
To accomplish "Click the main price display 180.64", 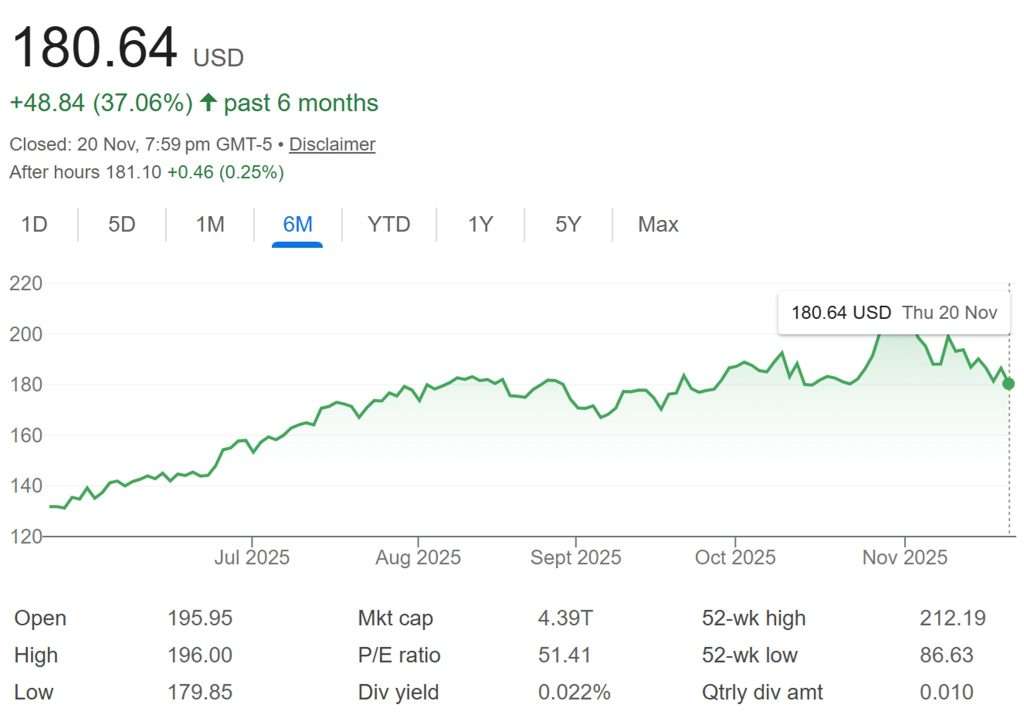I will tap(95, 45).
